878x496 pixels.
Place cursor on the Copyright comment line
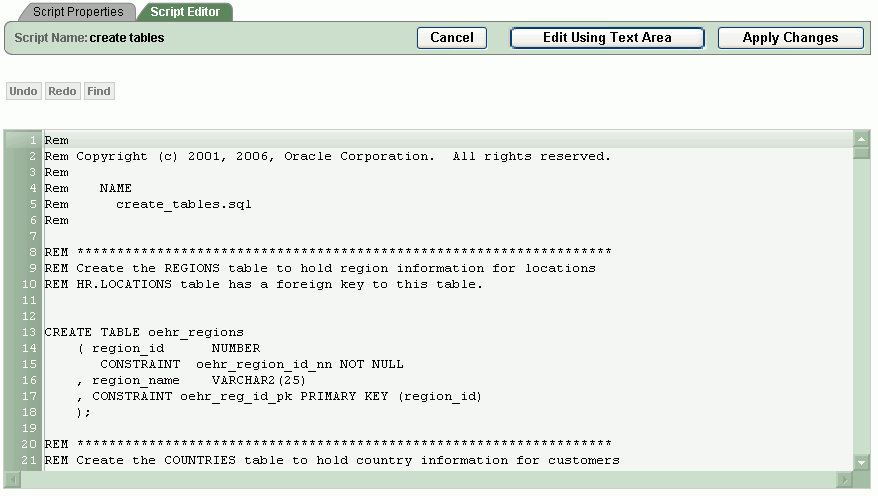[327, 156]
